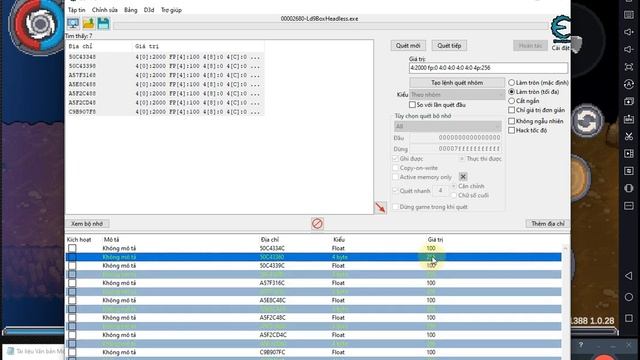Click the emulator Android back triangle
Screen dimensions: 640x360
[x=629, y=276]
